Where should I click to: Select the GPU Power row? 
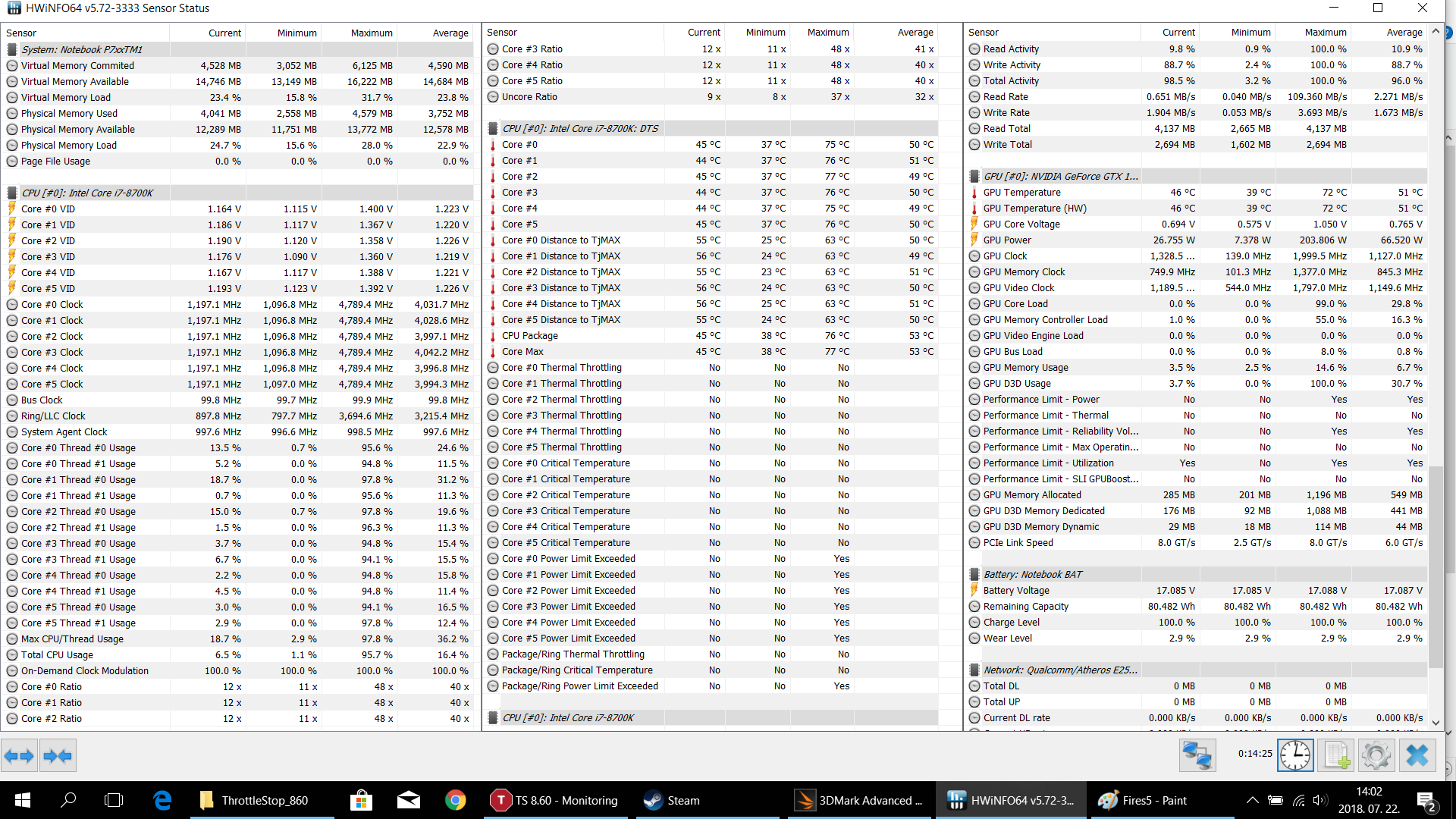click(x=1197, y=240)
